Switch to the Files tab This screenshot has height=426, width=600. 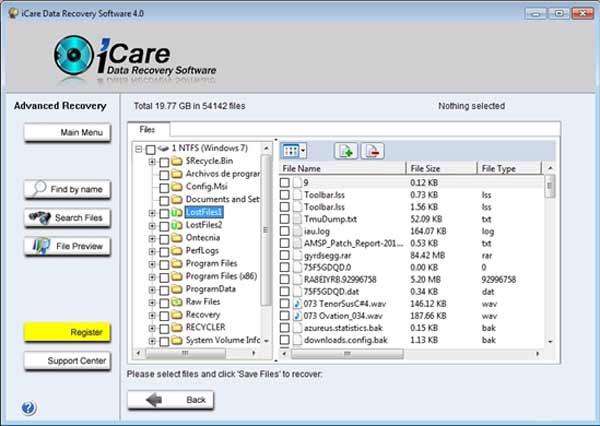coord(148,130)
